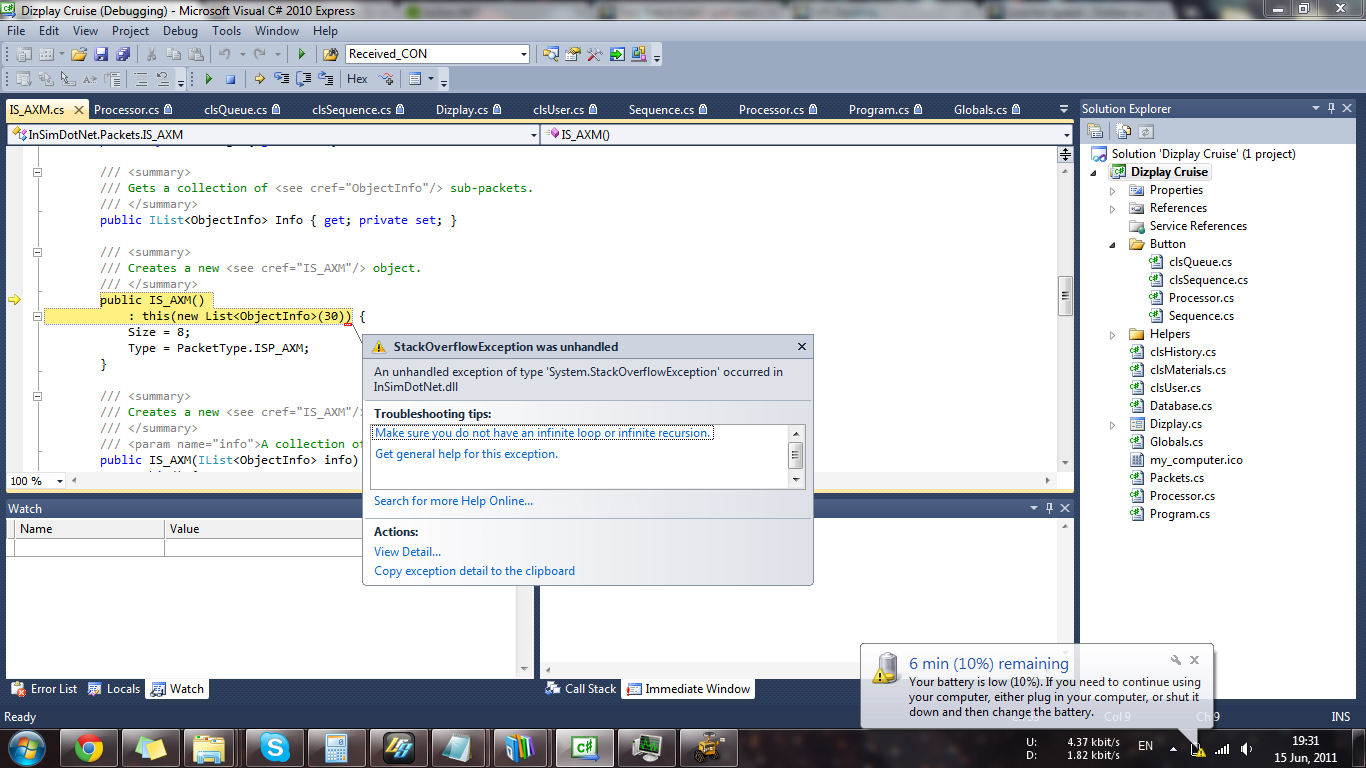This screenshot has height=768, width=1366.
Task: Close the IS_AXM.cs tab
Action: [78, 110]
